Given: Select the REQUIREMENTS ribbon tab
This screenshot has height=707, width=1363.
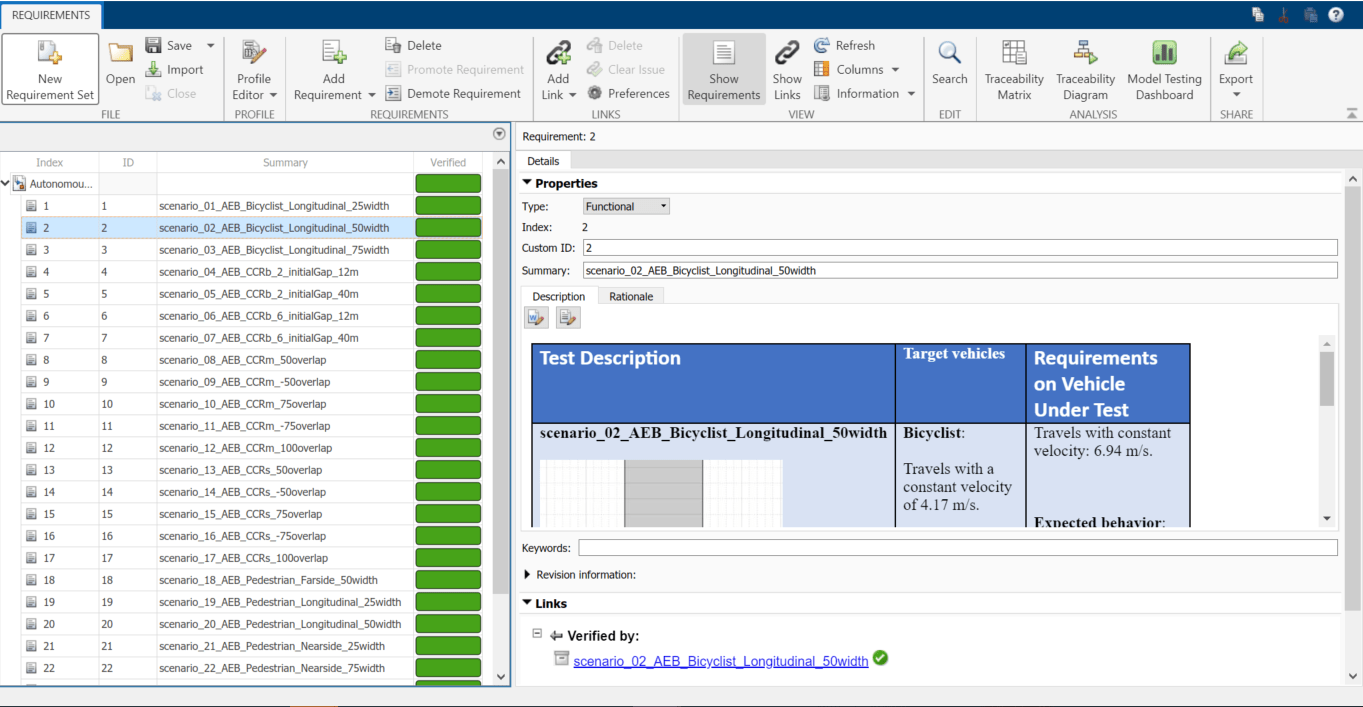Looking at the screenshot, I should 50,15.
